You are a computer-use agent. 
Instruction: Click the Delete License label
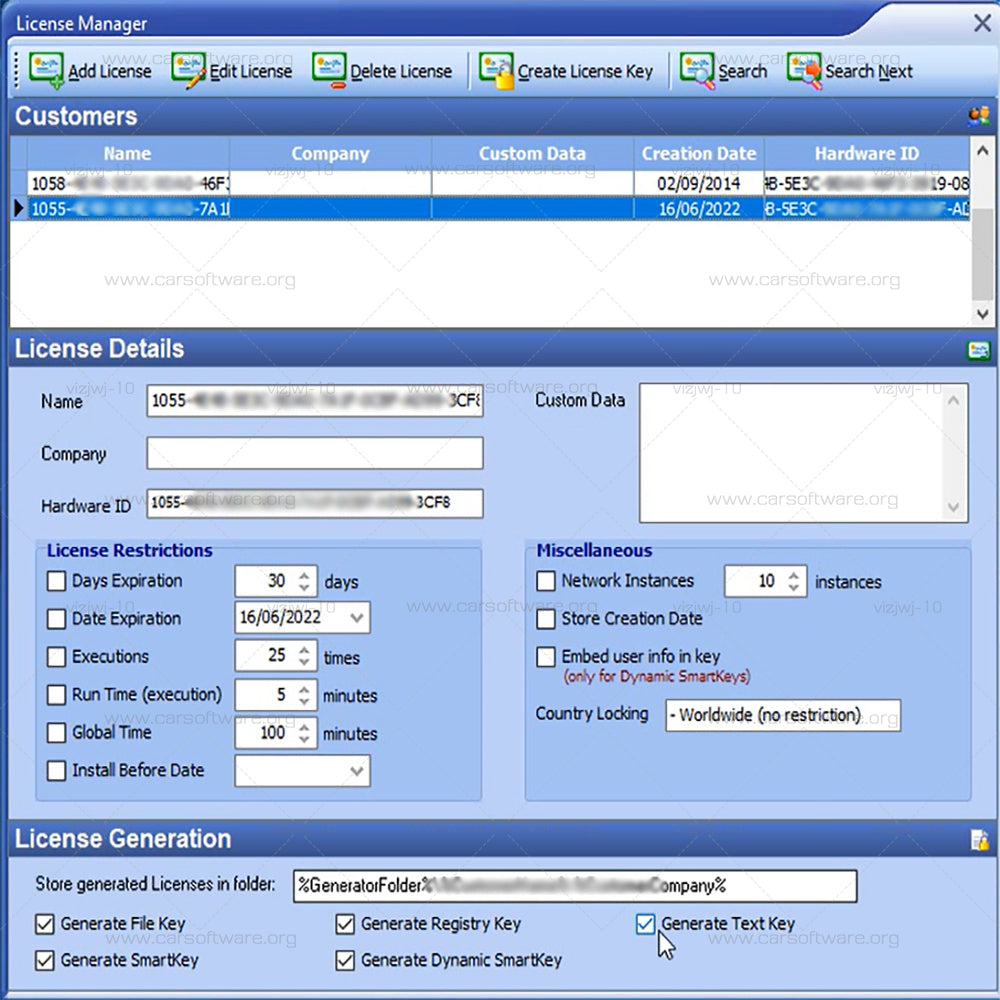pos(401,71)
